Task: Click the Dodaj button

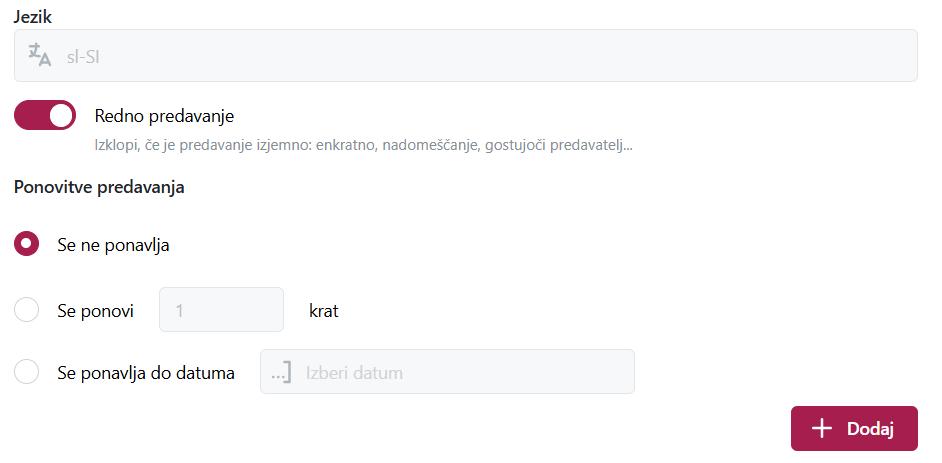Action: [x=854, y=428]
